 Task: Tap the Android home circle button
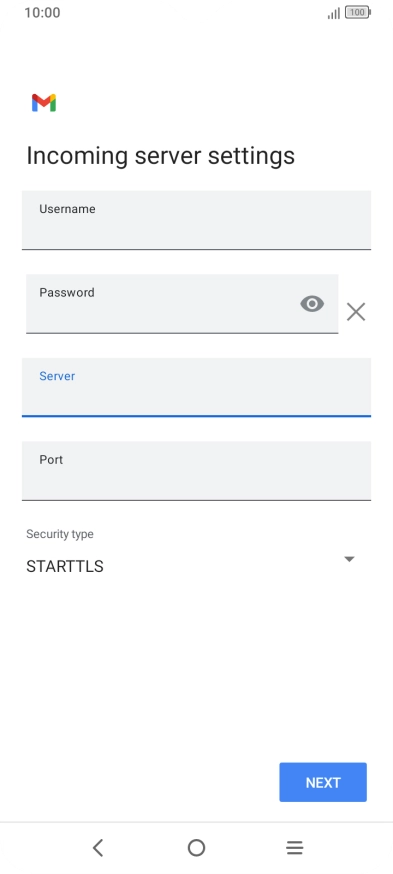[196, 848]
